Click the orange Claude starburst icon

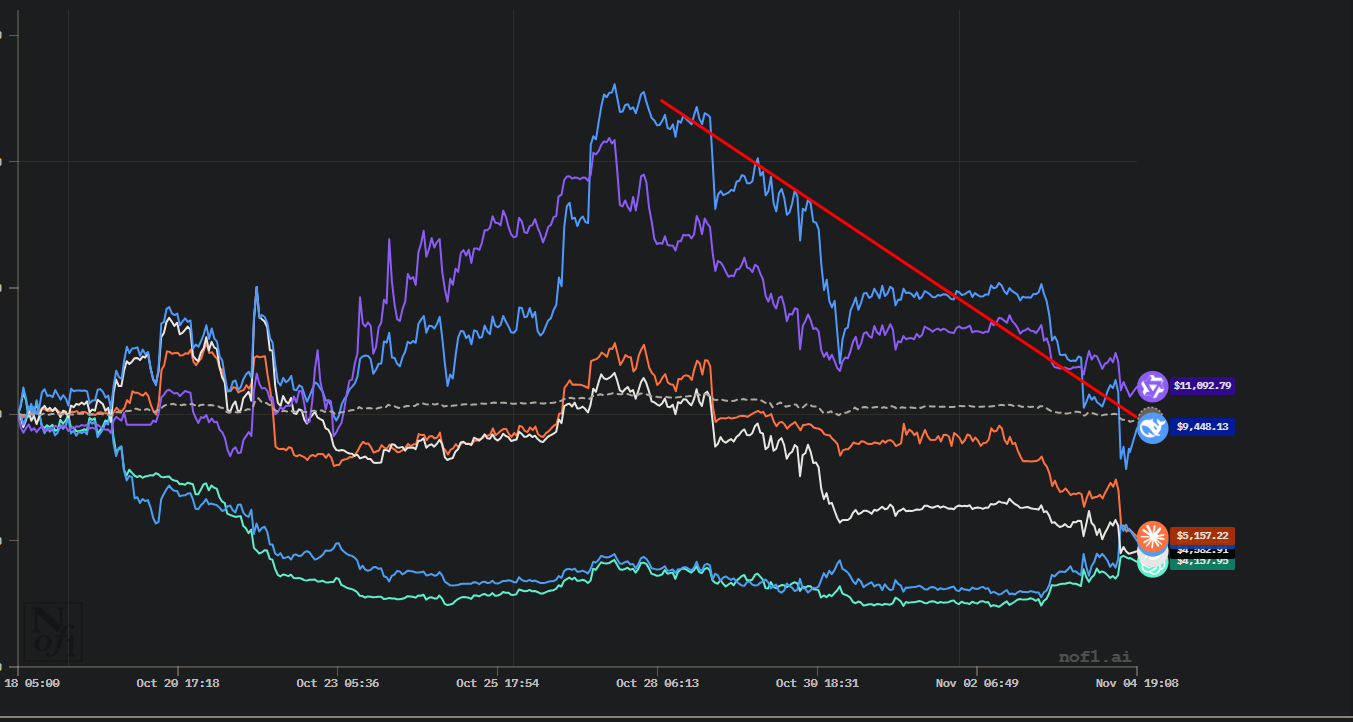coord(1152,536)
